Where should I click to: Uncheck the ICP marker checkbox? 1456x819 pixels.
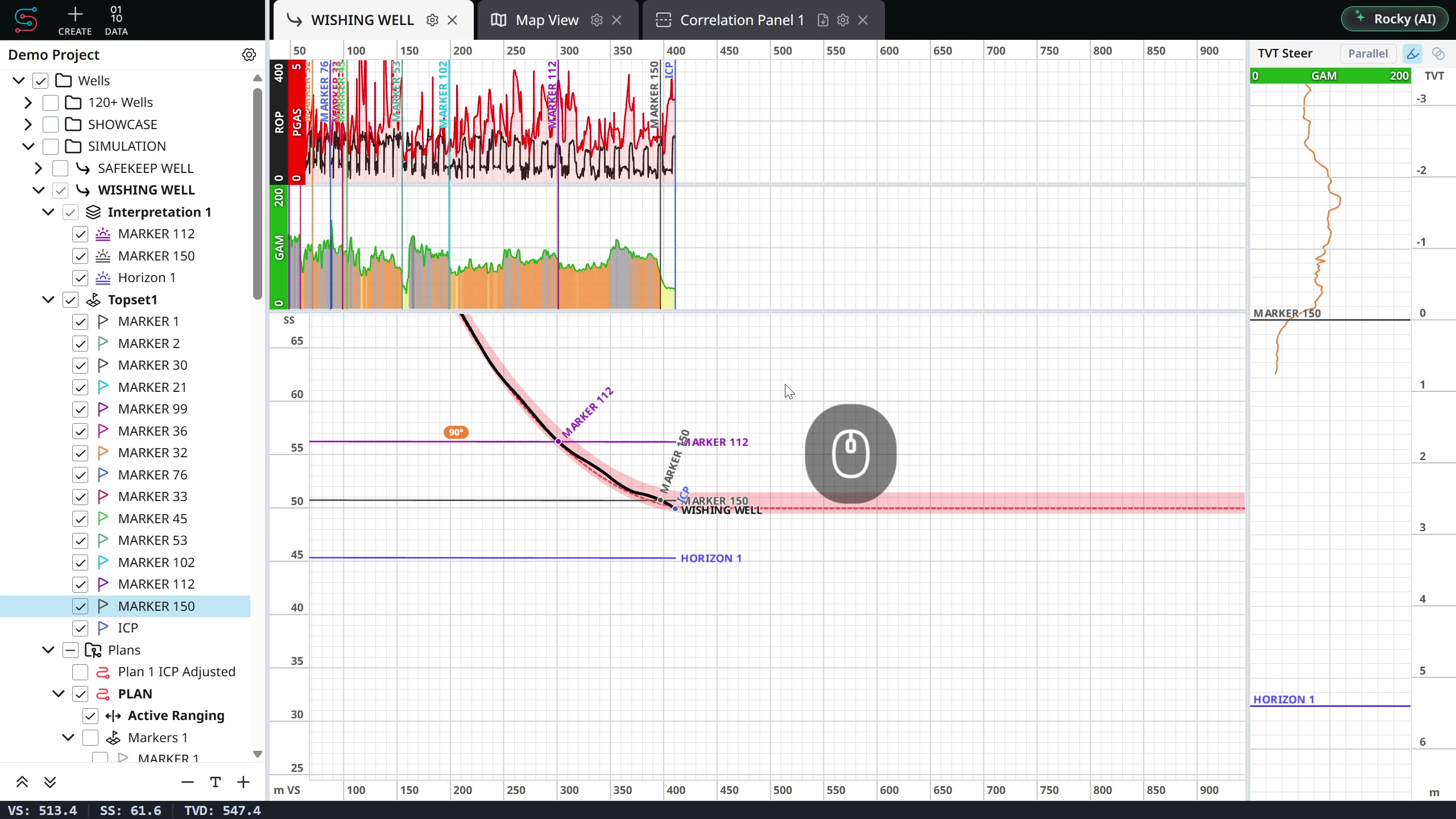pos(80,628)
